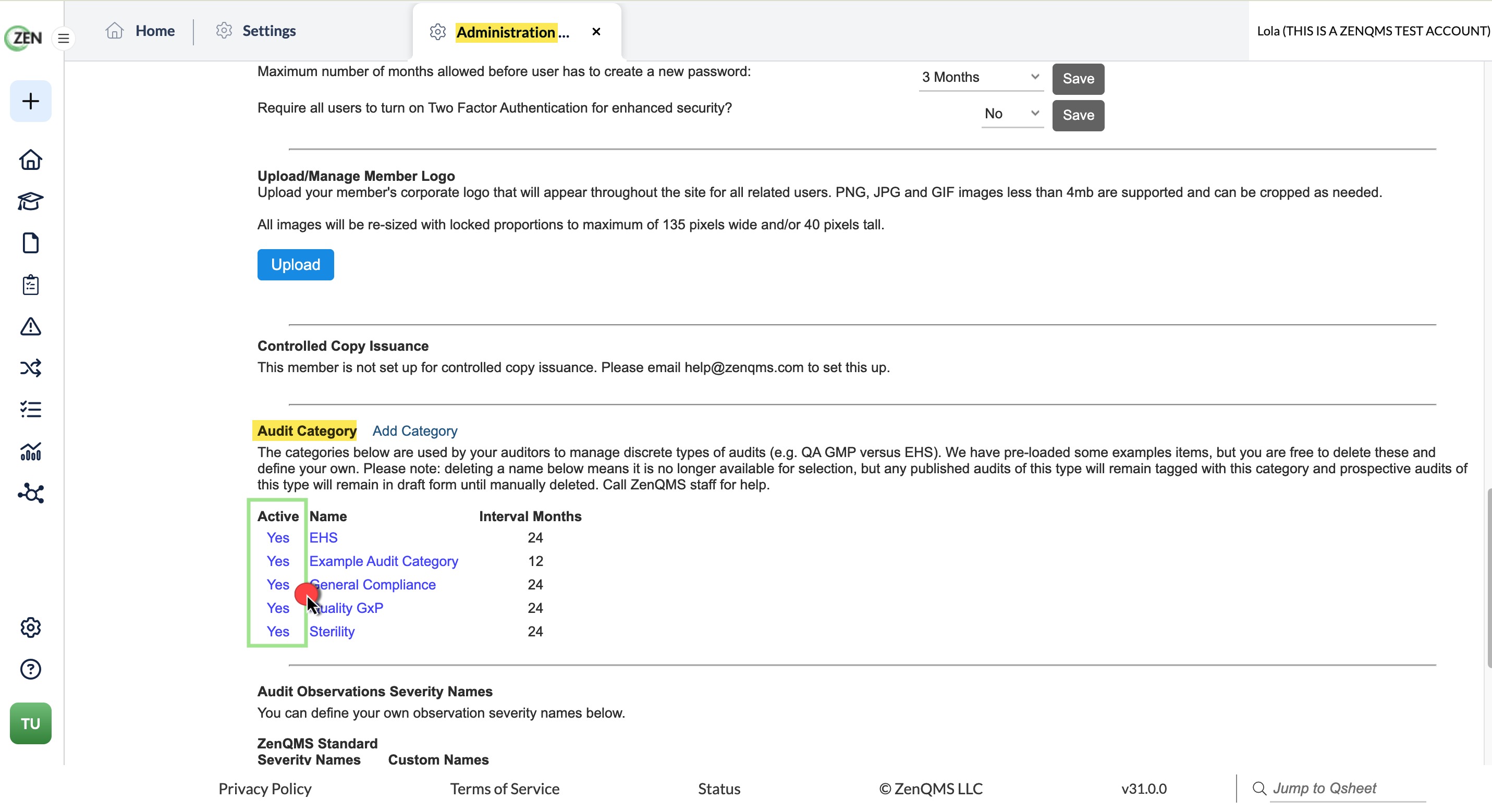The height and width of the screenshot is (812, 1492).
Task: Open the Training graduation cap icon
Action: [x=31, y=202]
